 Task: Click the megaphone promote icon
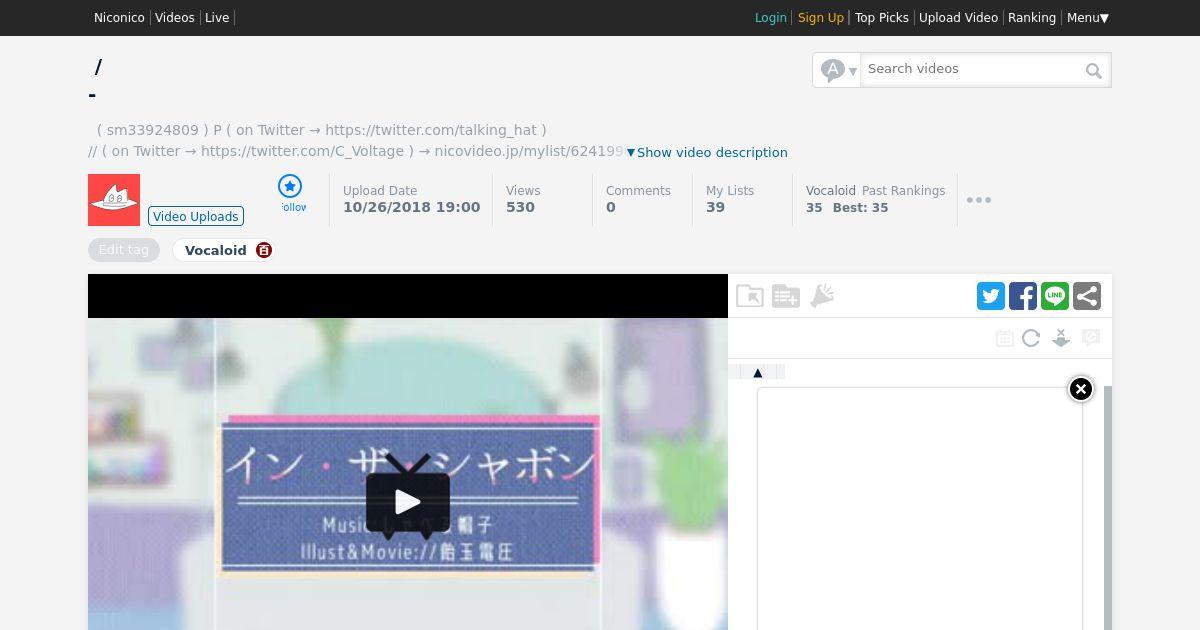tap(822, 296)
